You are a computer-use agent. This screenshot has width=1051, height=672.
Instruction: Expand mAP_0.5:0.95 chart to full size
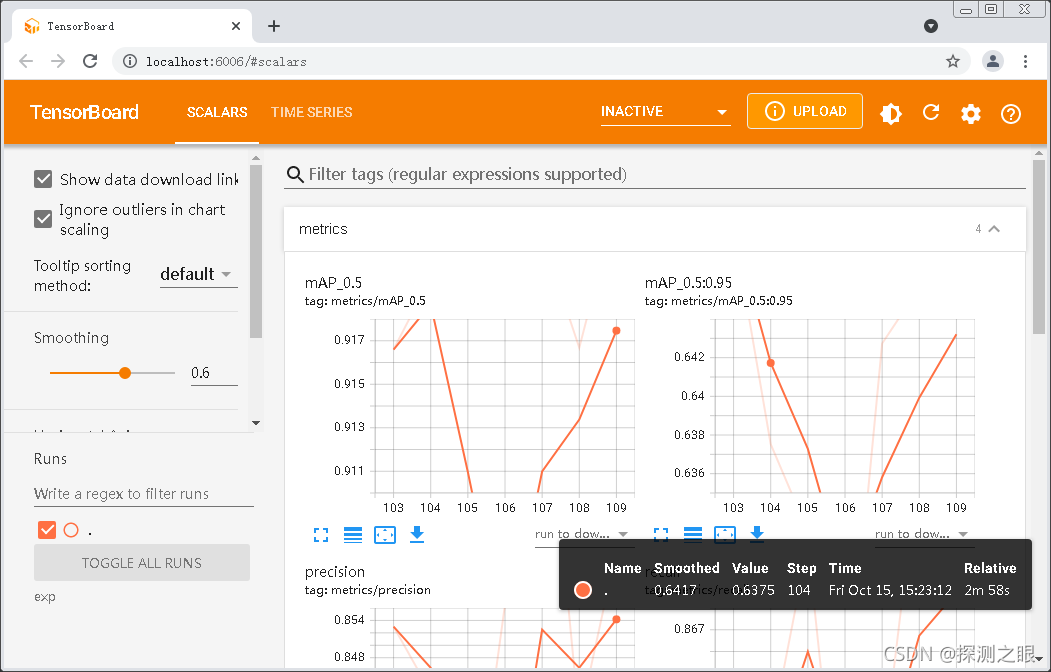click(661, 533)
